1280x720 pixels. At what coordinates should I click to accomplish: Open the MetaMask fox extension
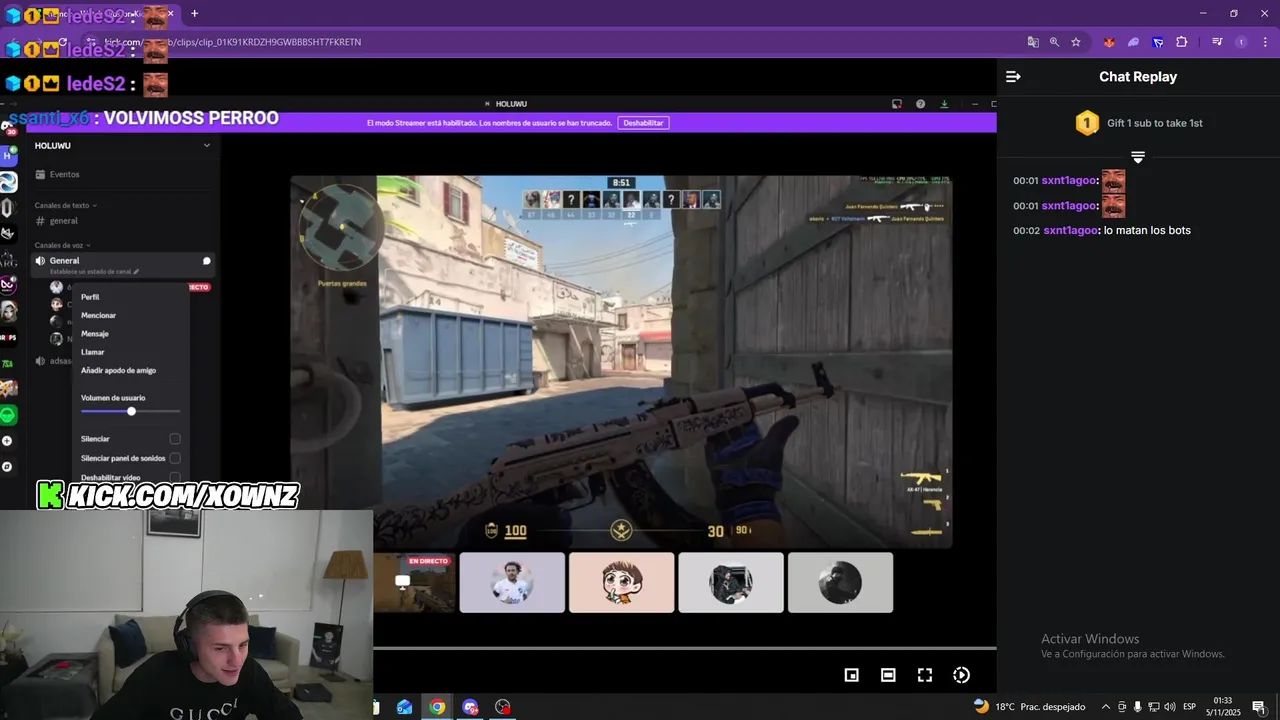point(1109,42)
